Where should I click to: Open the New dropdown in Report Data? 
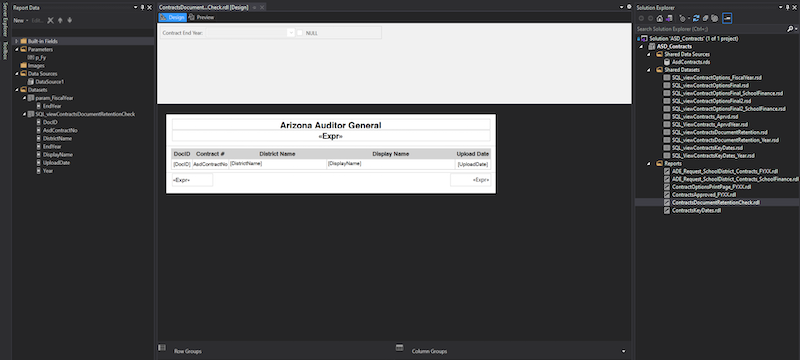point(20,20)
